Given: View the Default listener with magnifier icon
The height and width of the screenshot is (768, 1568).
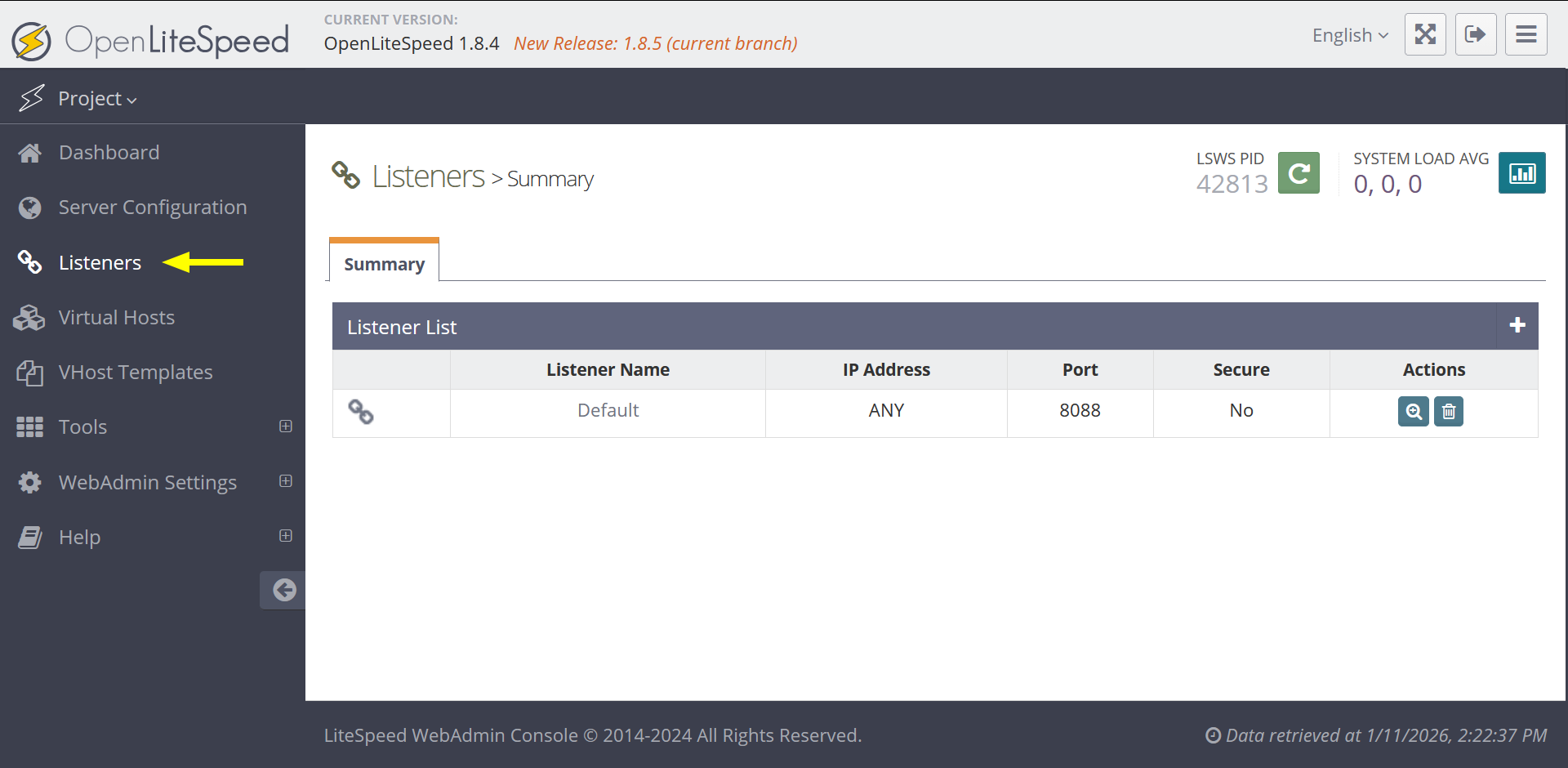Looking at the screenshot, I should (1413, 412).
